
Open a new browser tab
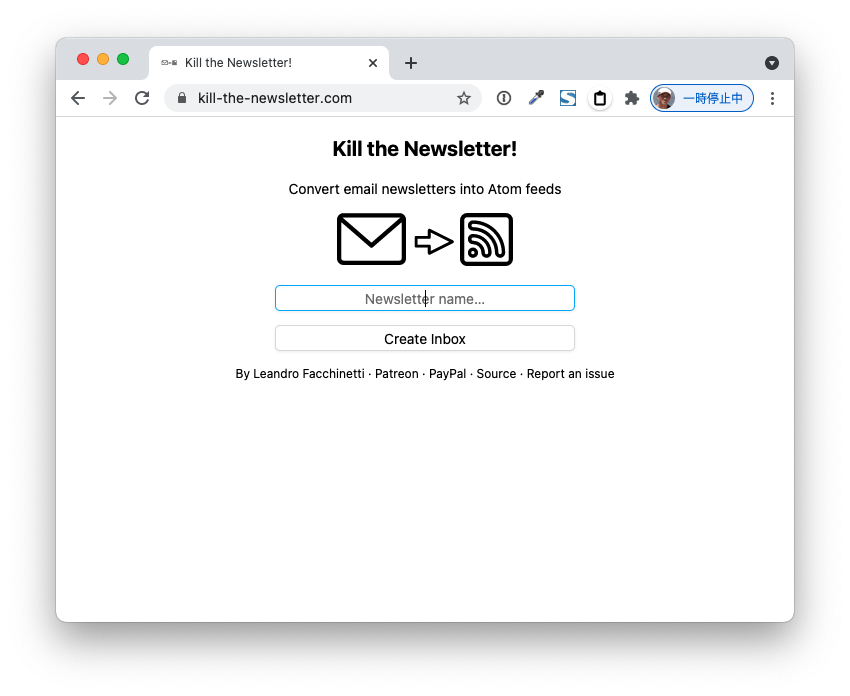(x=411, y=63)
